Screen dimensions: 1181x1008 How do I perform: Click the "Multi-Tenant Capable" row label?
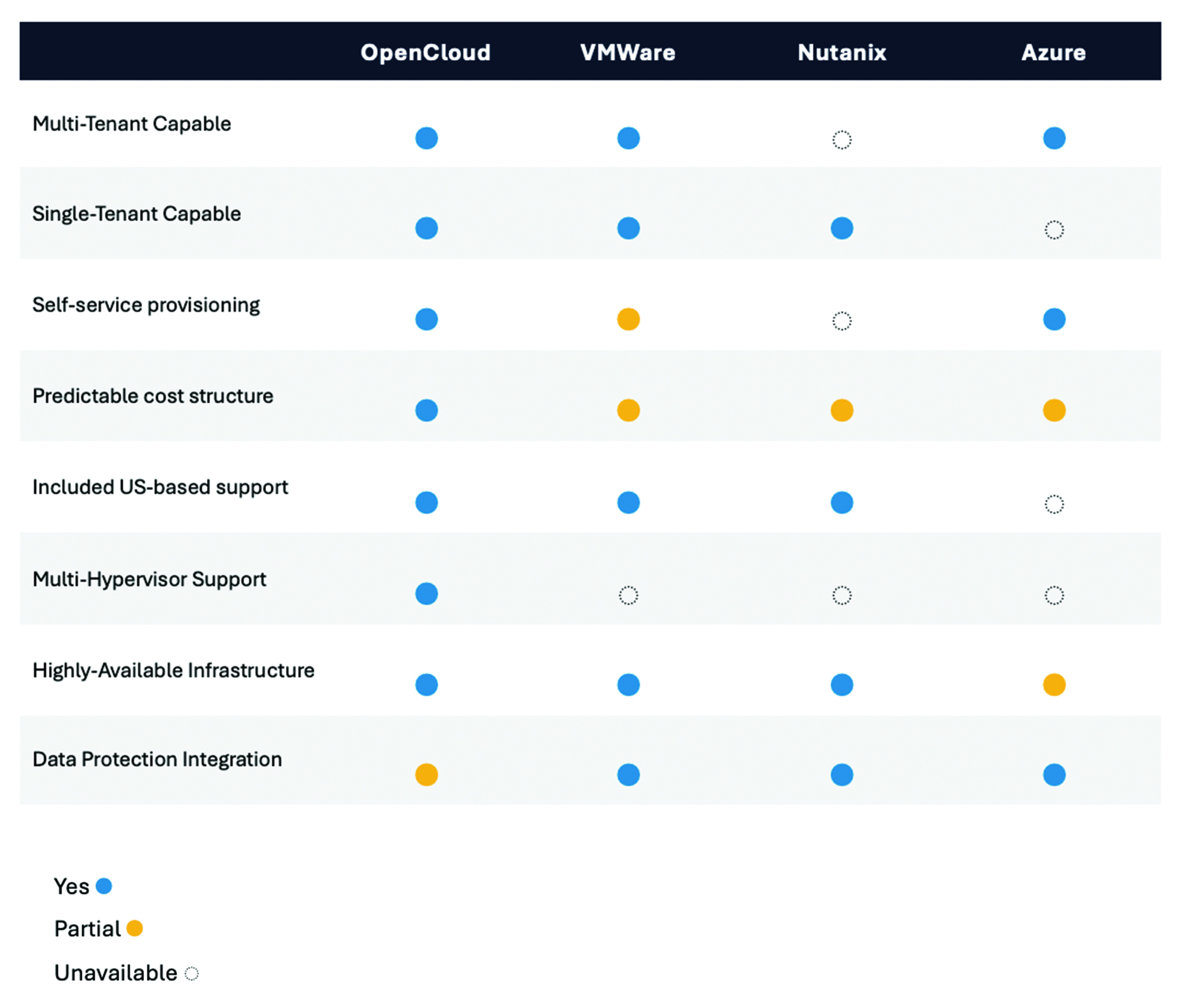[132, 124]
